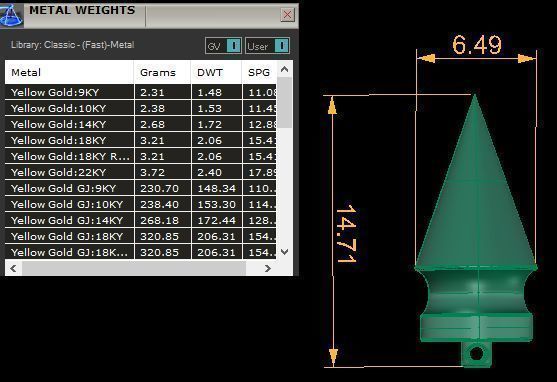Select the Yellow Gold:18KY row
This screenshot has height=382, width=557.
click(x=141, y=140)
